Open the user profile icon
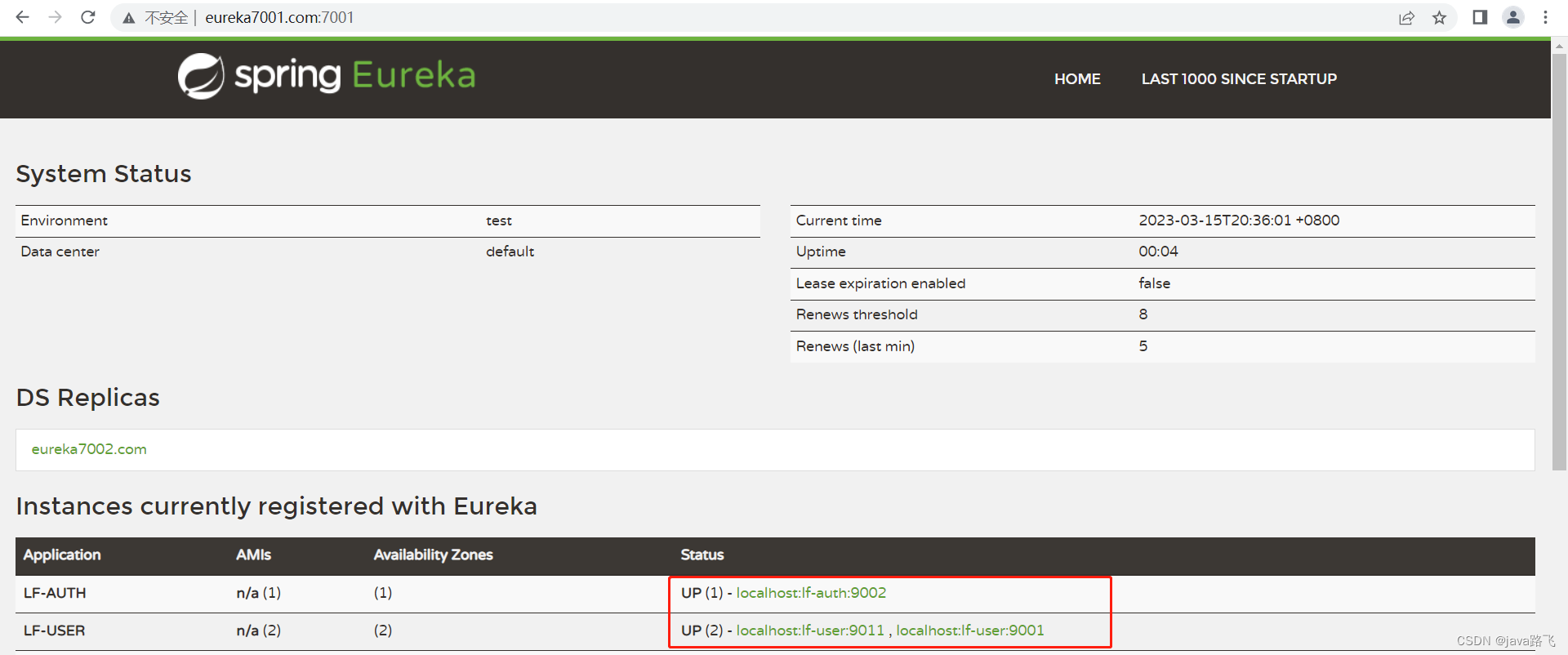The height and width of the screenshot is (655, 1568). [x=1512, y=17]
